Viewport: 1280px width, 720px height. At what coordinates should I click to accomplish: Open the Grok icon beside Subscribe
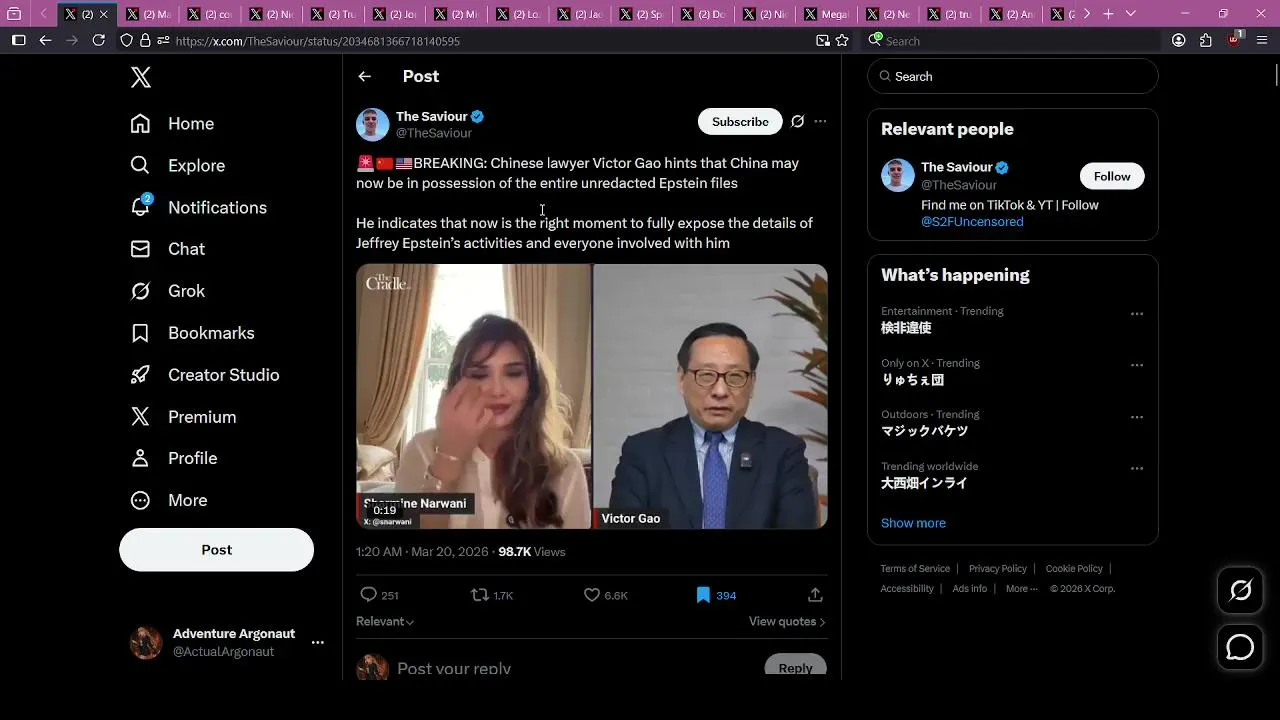click(x=797, y=122)
